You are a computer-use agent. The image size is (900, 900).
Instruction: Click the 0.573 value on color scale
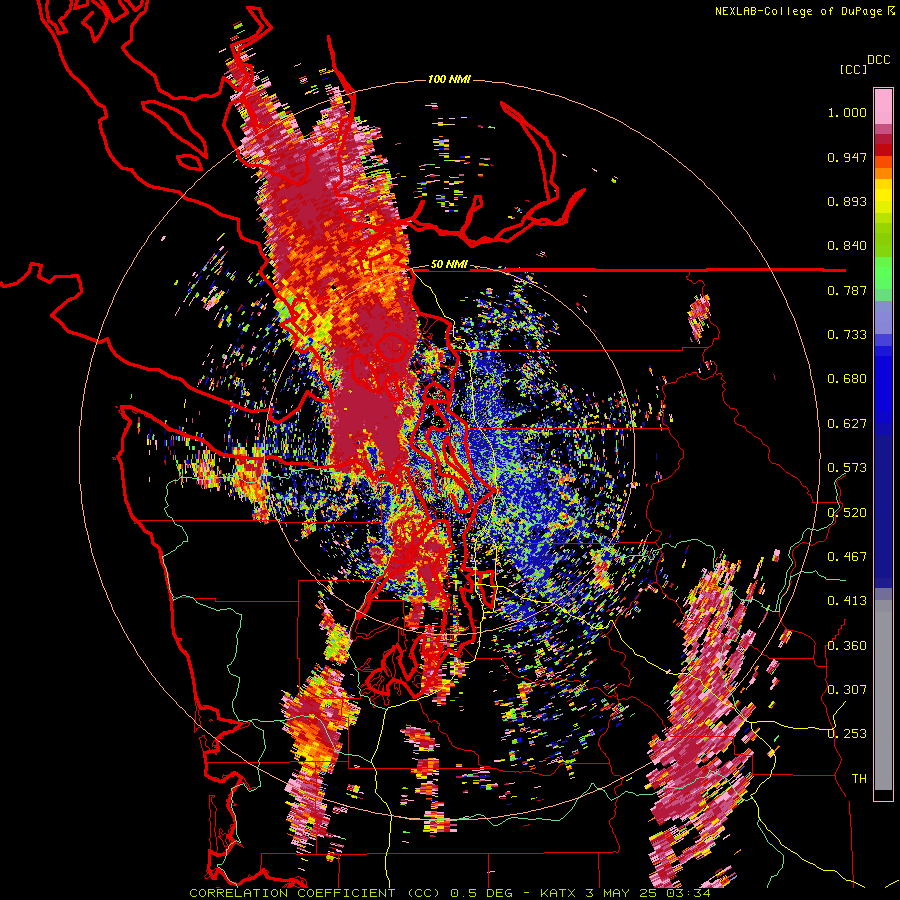[x=847, y=468]
